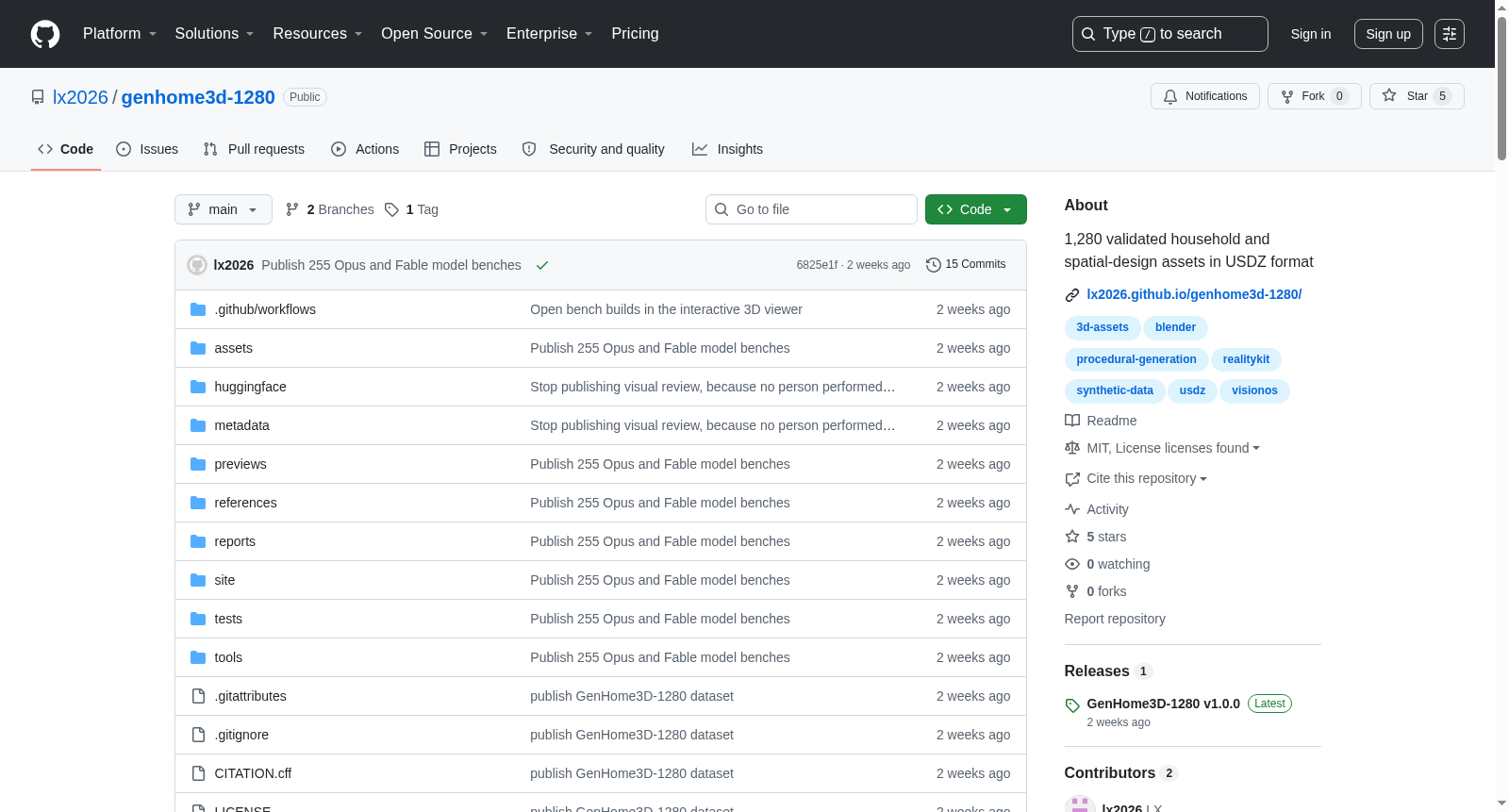
Task: Expand the Platform menu
Action: point(120,34)
